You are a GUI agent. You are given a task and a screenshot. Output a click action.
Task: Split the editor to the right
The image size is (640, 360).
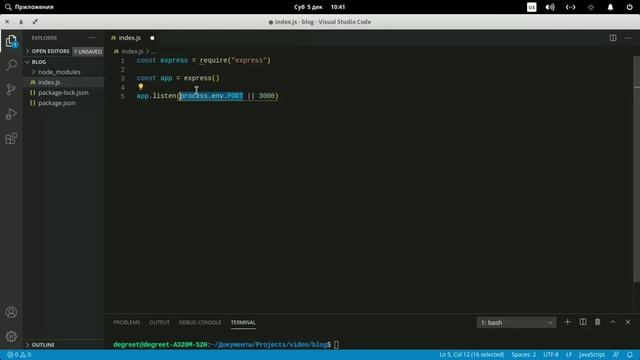tap(613, 38)
